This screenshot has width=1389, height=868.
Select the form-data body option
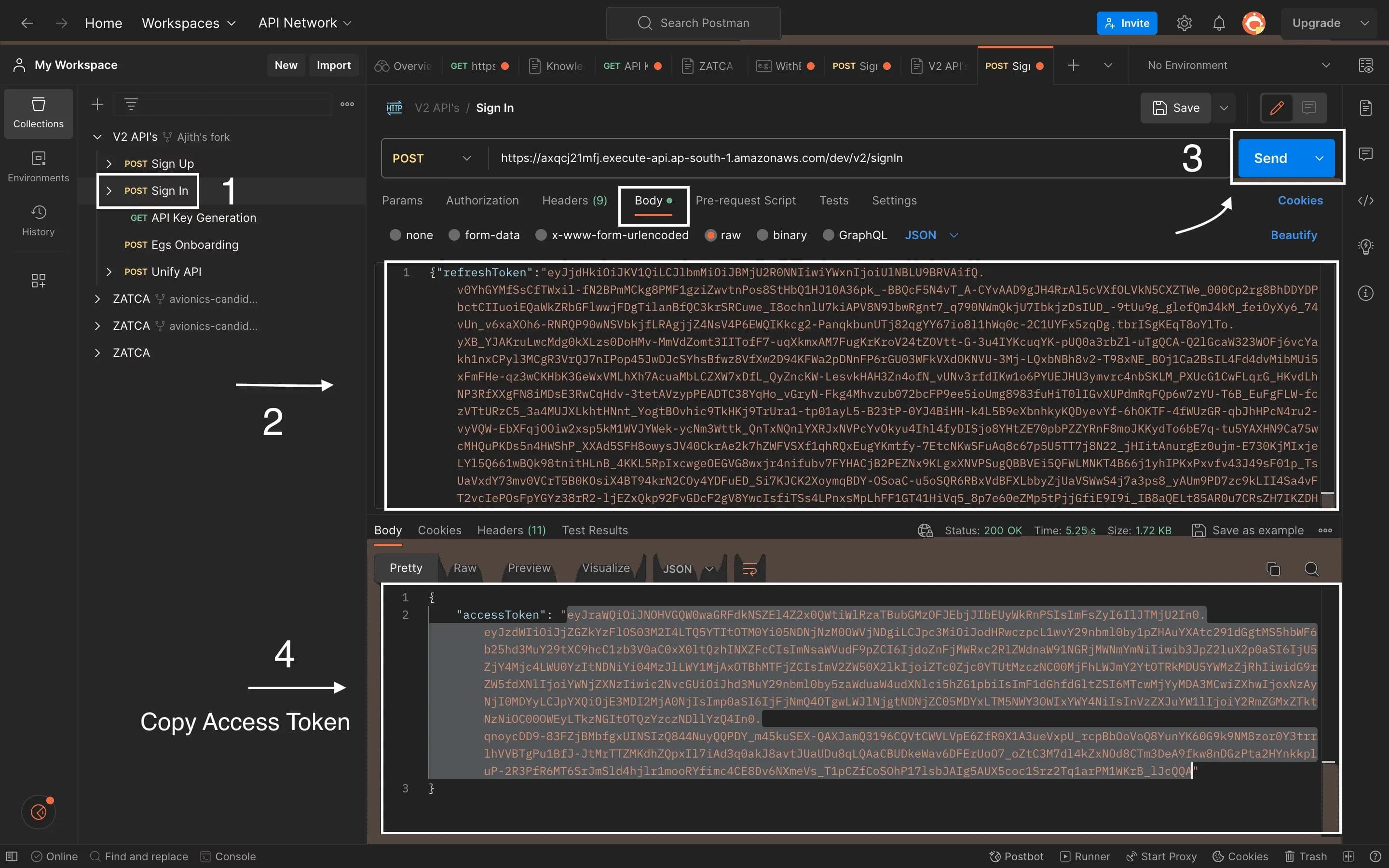[454, 235]
